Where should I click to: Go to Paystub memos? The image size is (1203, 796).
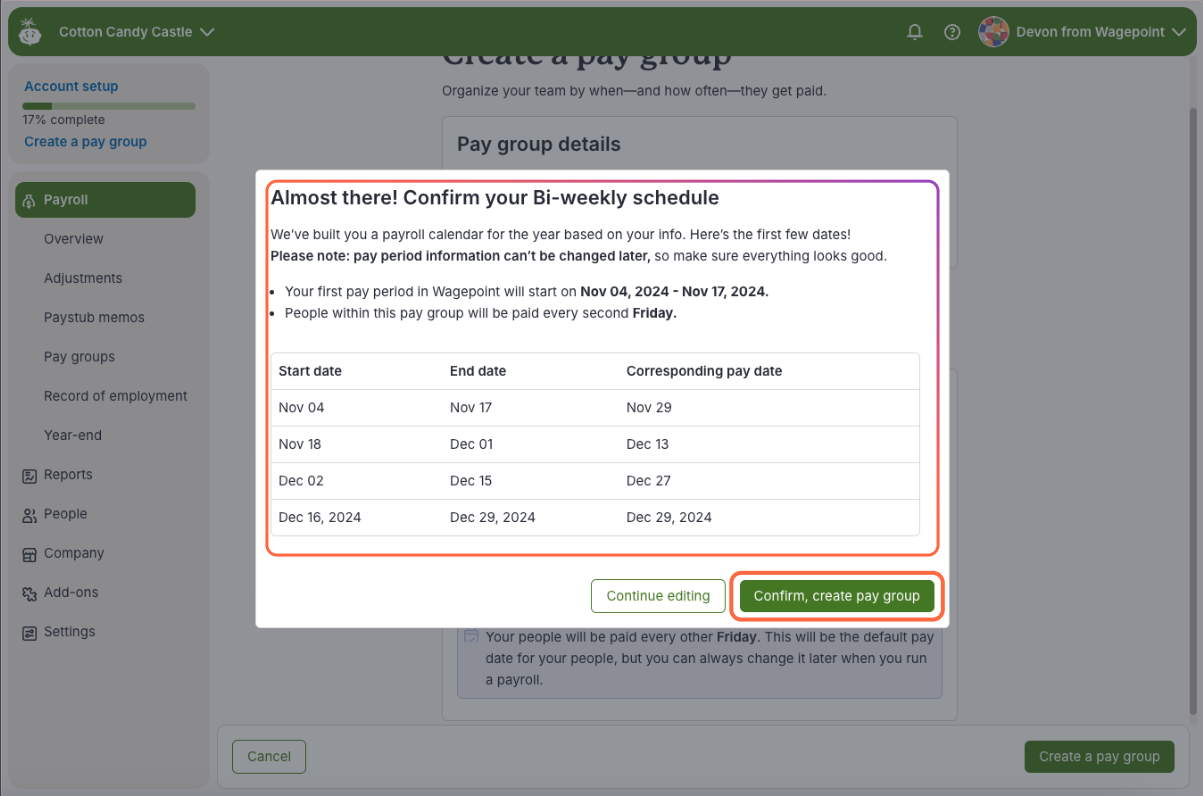94,317
